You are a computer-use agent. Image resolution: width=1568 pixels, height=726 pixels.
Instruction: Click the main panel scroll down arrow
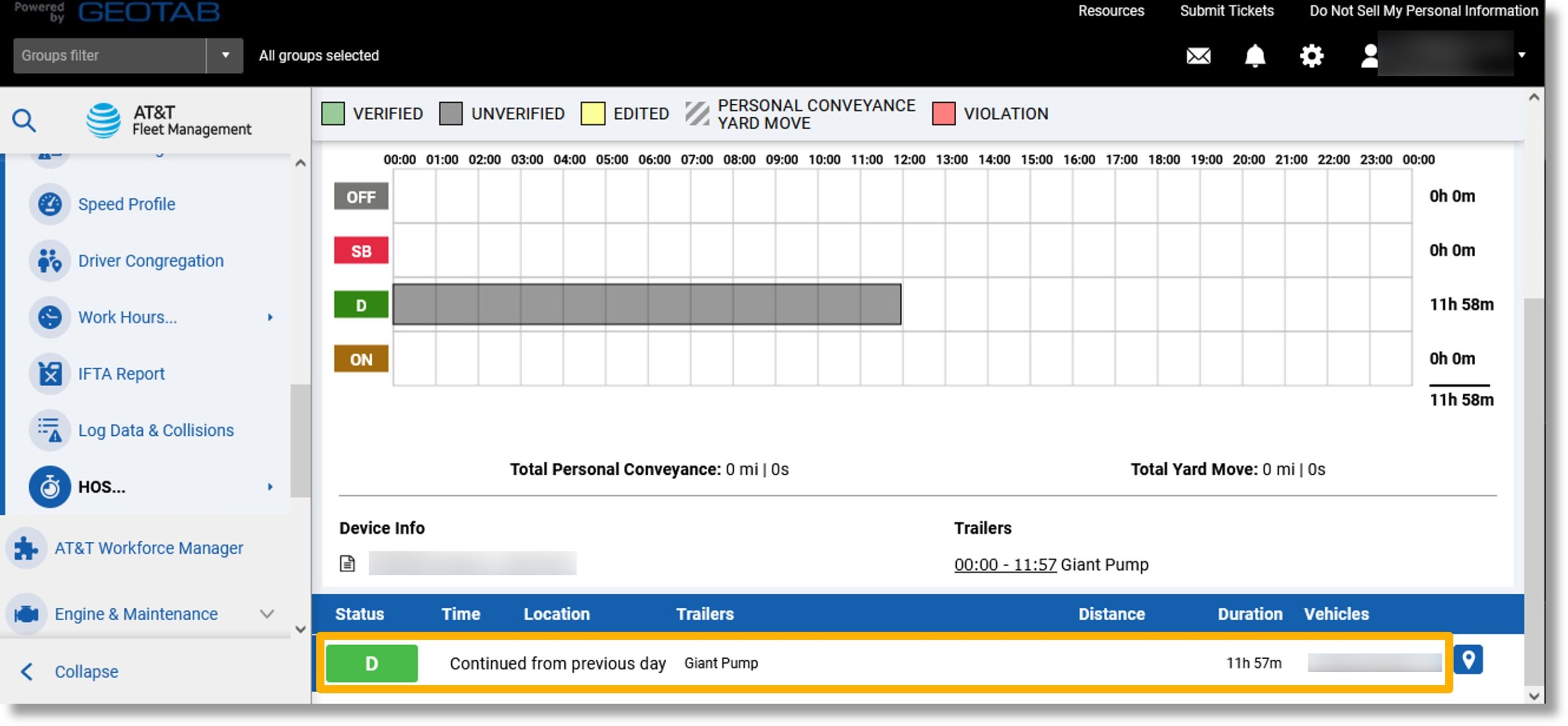1534,695
